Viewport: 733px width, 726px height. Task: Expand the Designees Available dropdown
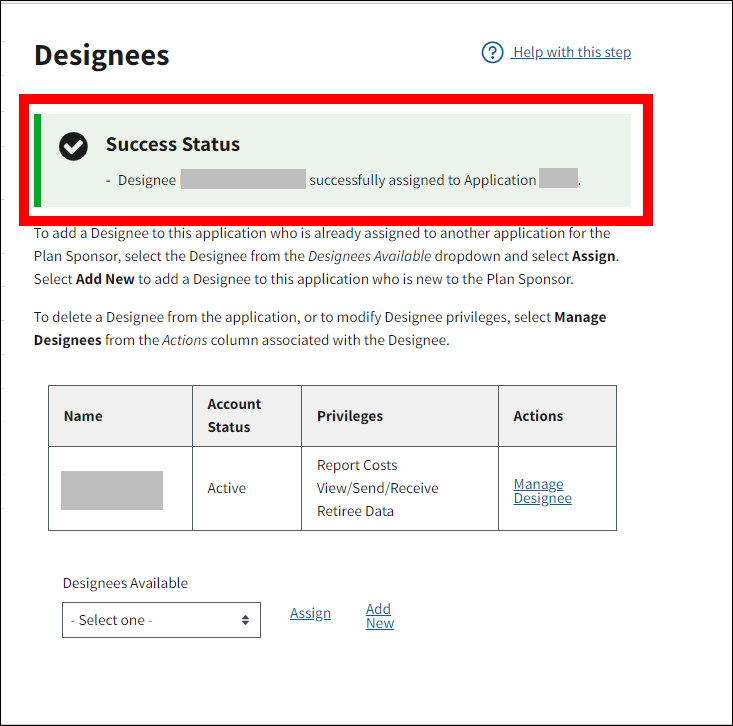tap(161, 620)
